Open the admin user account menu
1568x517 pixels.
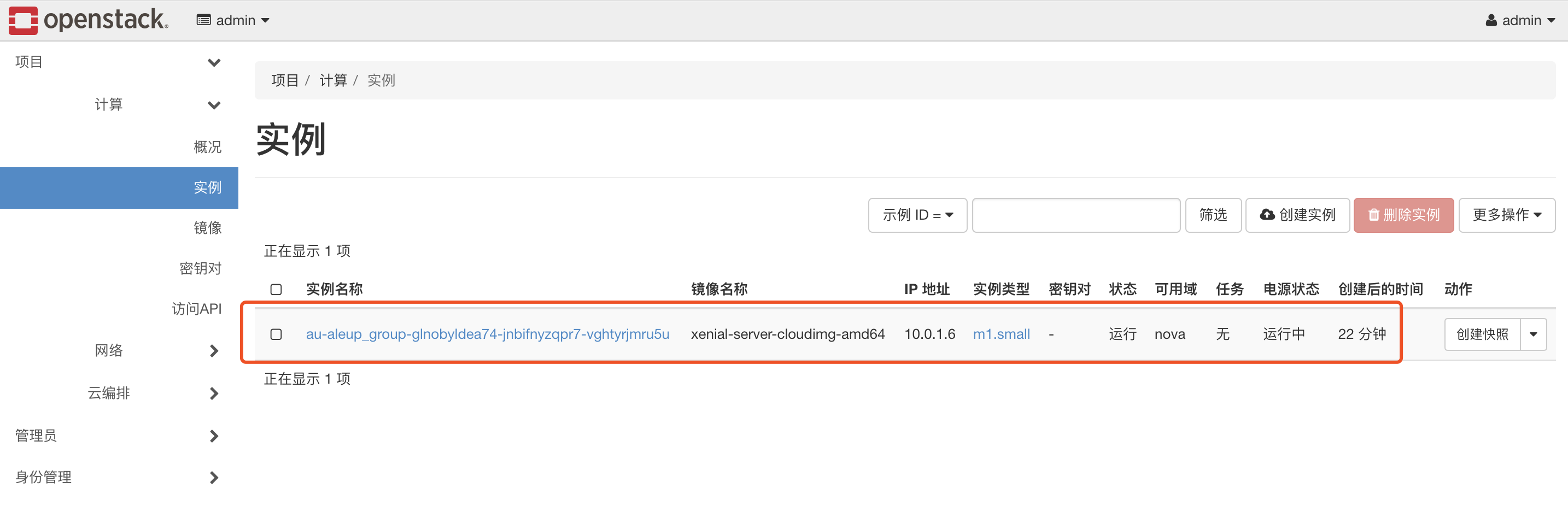(1519, 21)
